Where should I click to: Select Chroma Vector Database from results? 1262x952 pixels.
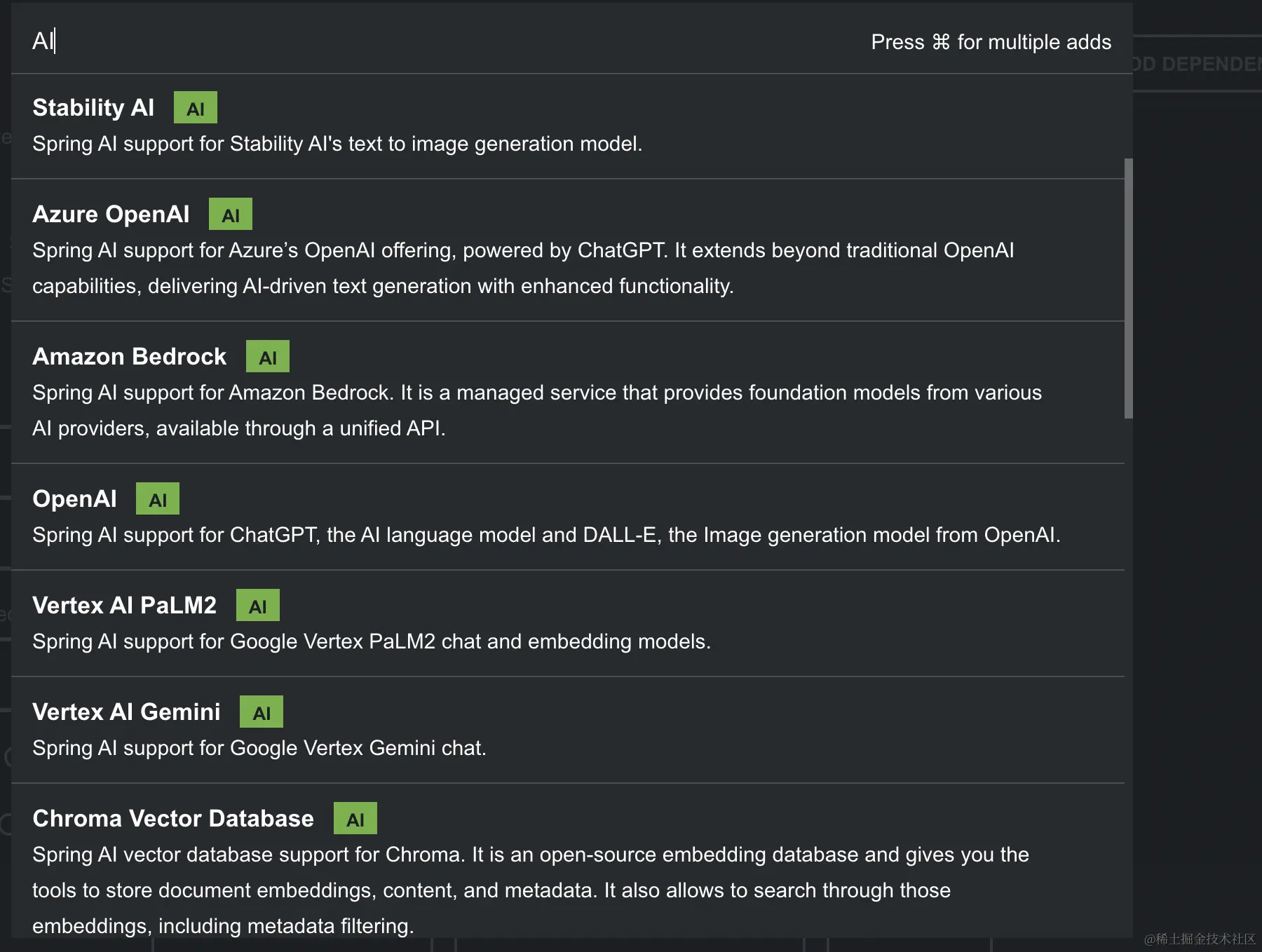coord(568,861)
